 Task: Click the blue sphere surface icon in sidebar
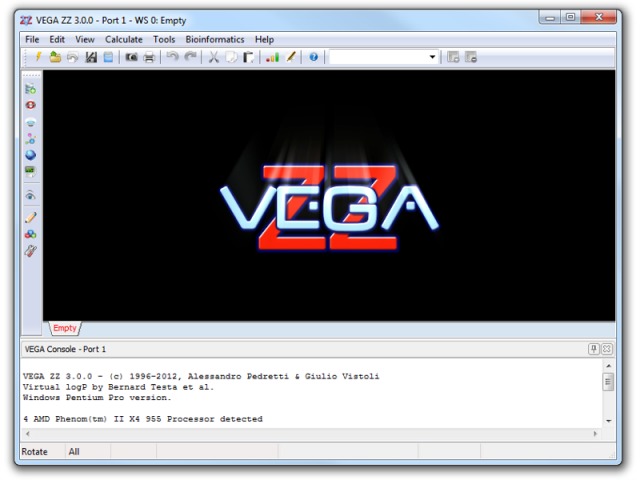(x=31, y=155)
